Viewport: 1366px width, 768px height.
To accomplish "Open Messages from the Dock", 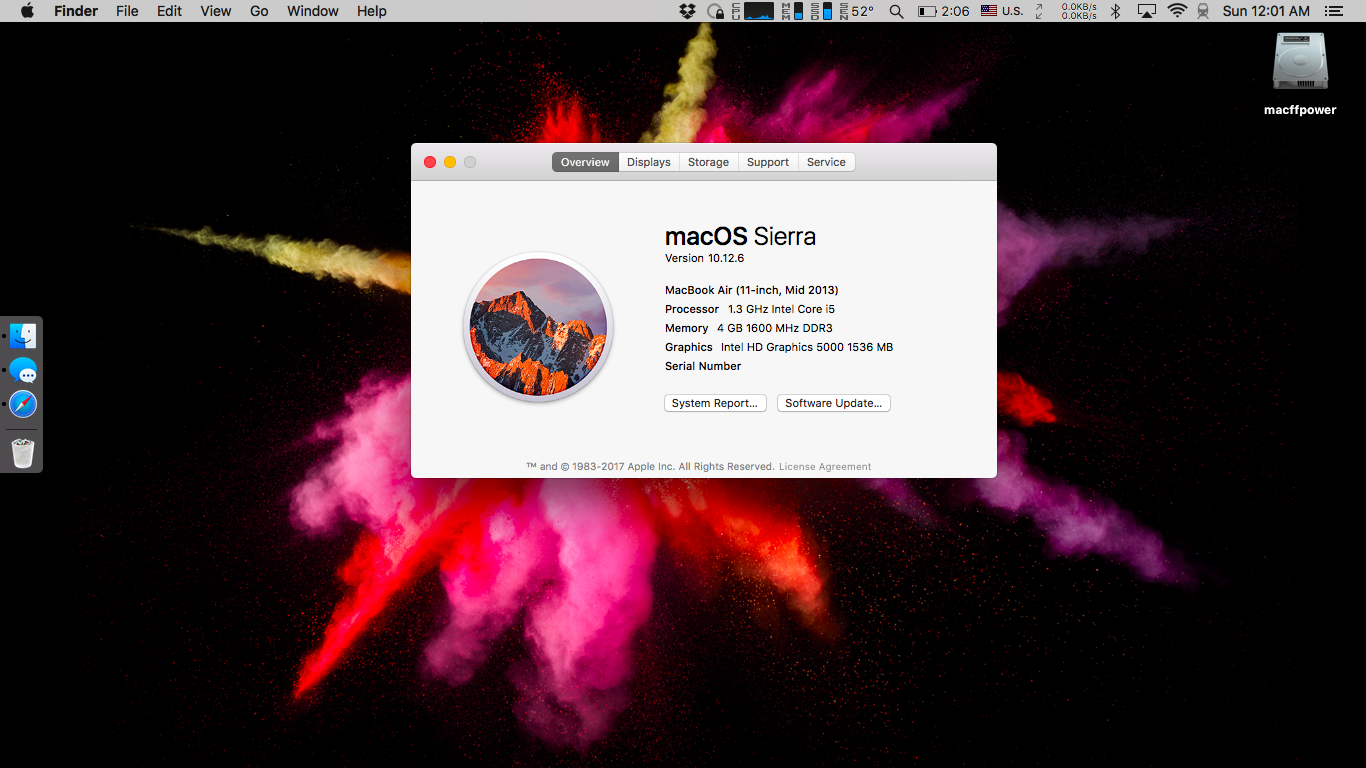I will (x=23, y=370).
